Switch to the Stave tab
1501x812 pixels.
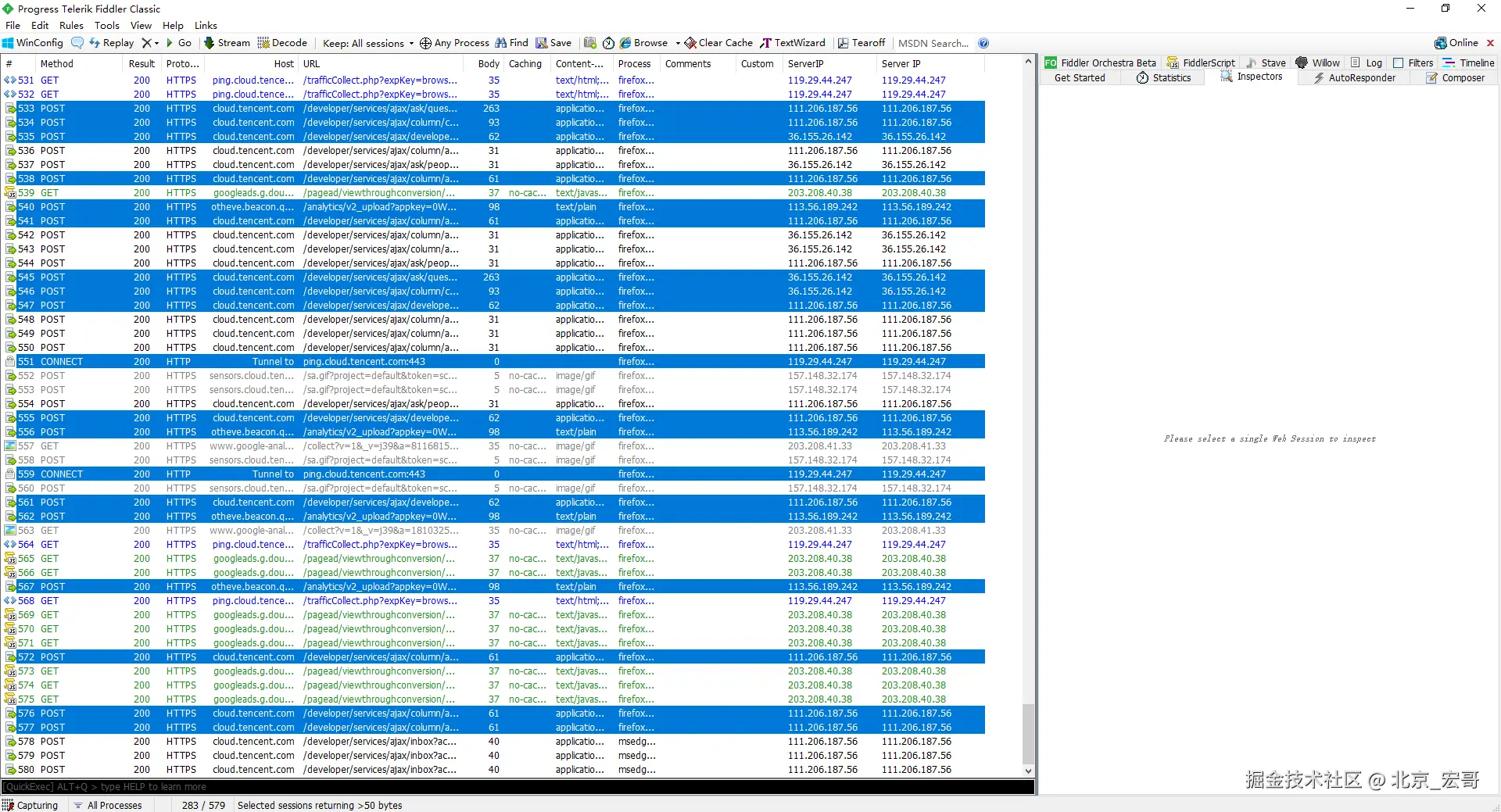[1266, 63]
